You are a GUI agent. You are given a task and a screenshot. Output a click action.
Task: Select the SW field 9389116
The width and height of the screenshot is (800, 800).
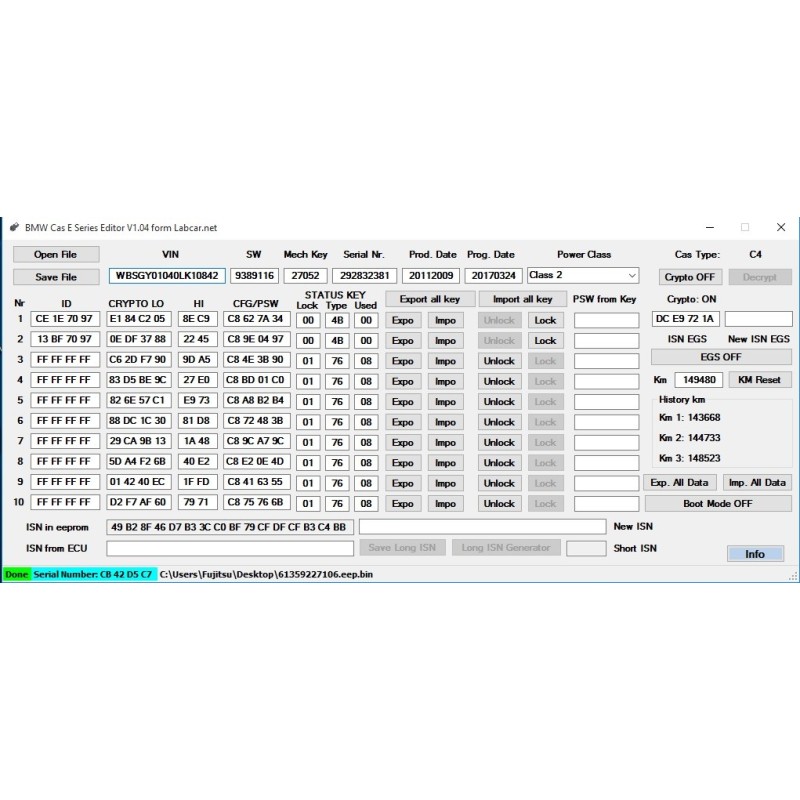[255, 276]
